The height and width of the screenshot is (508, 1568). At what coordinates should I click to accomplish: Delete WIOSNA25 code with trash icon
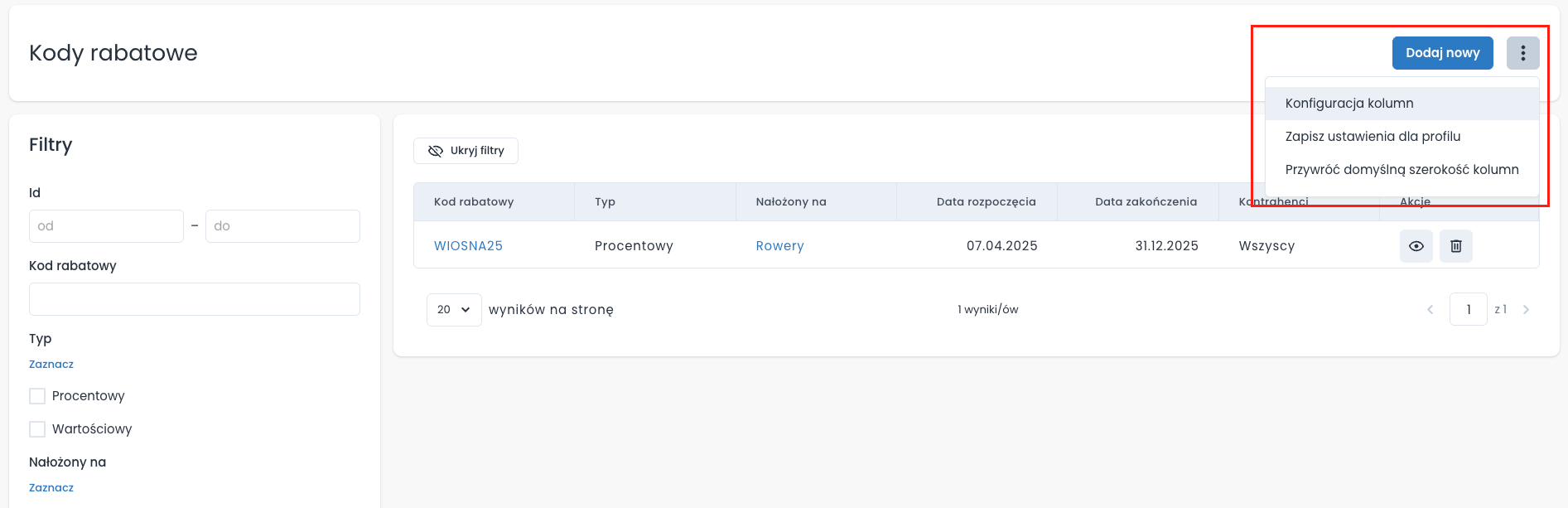coord(1455,246)
